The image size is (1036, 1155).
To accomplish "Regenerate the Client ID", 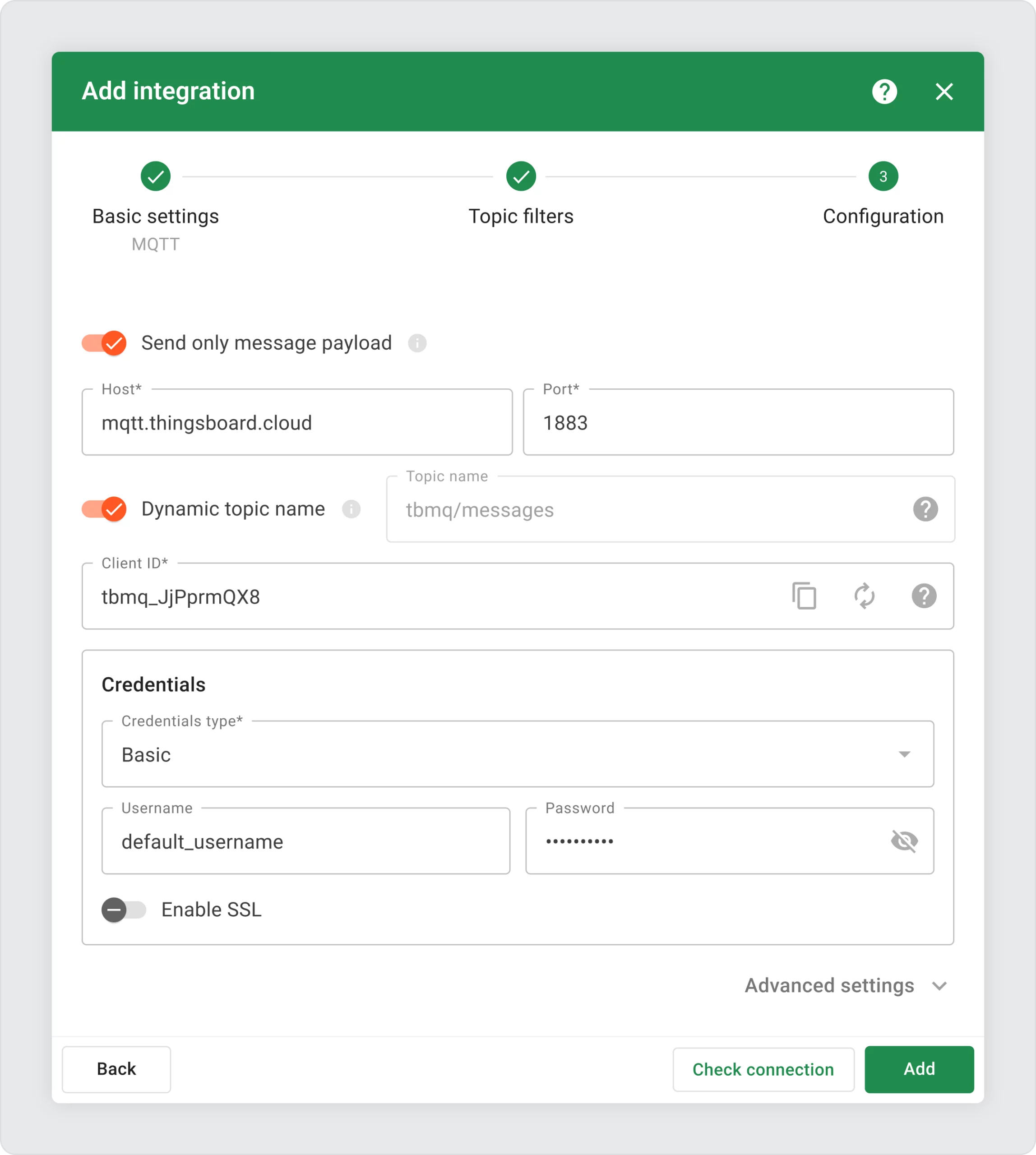I will tap(864, 596).
